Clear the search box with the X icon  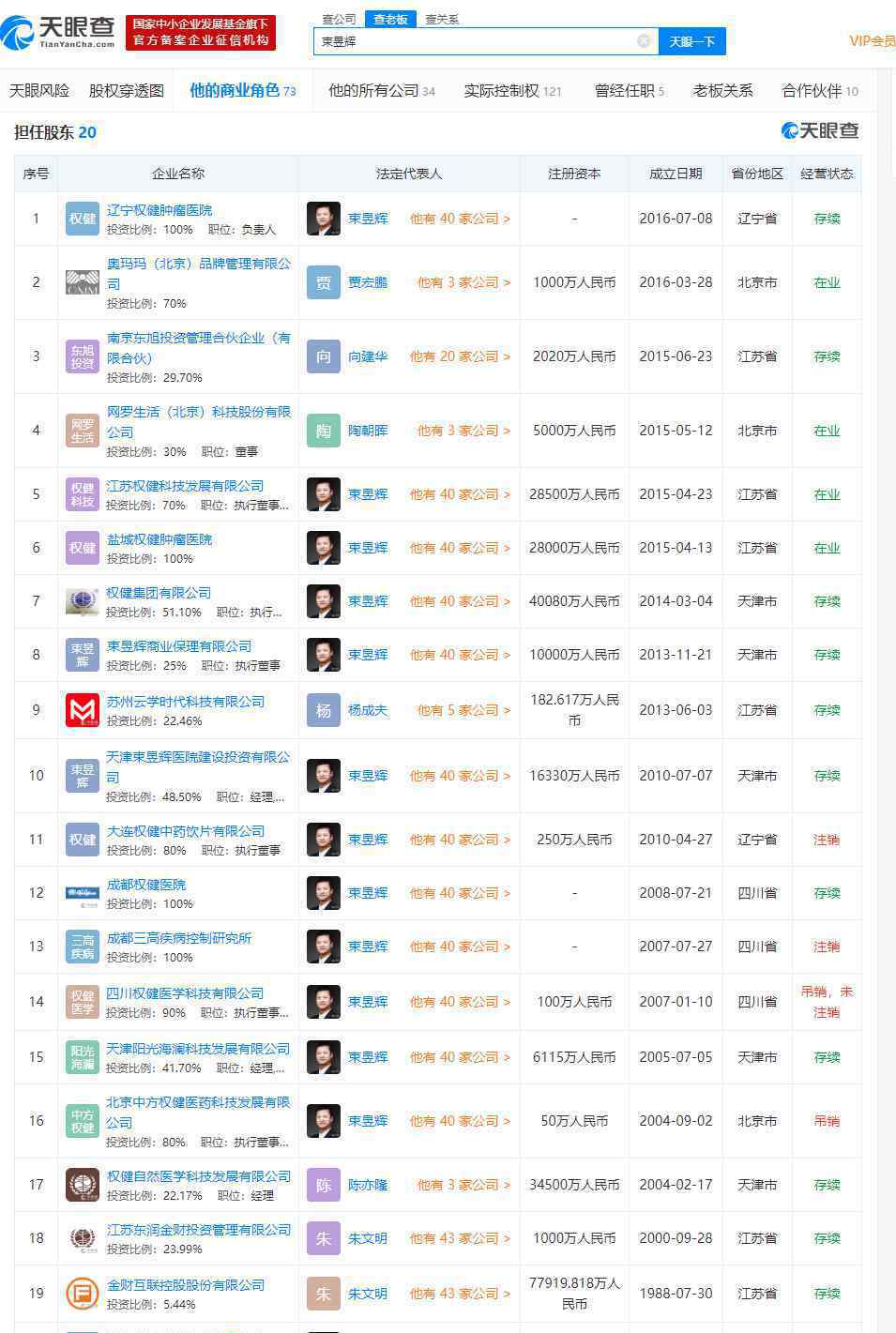pos(644,41)
